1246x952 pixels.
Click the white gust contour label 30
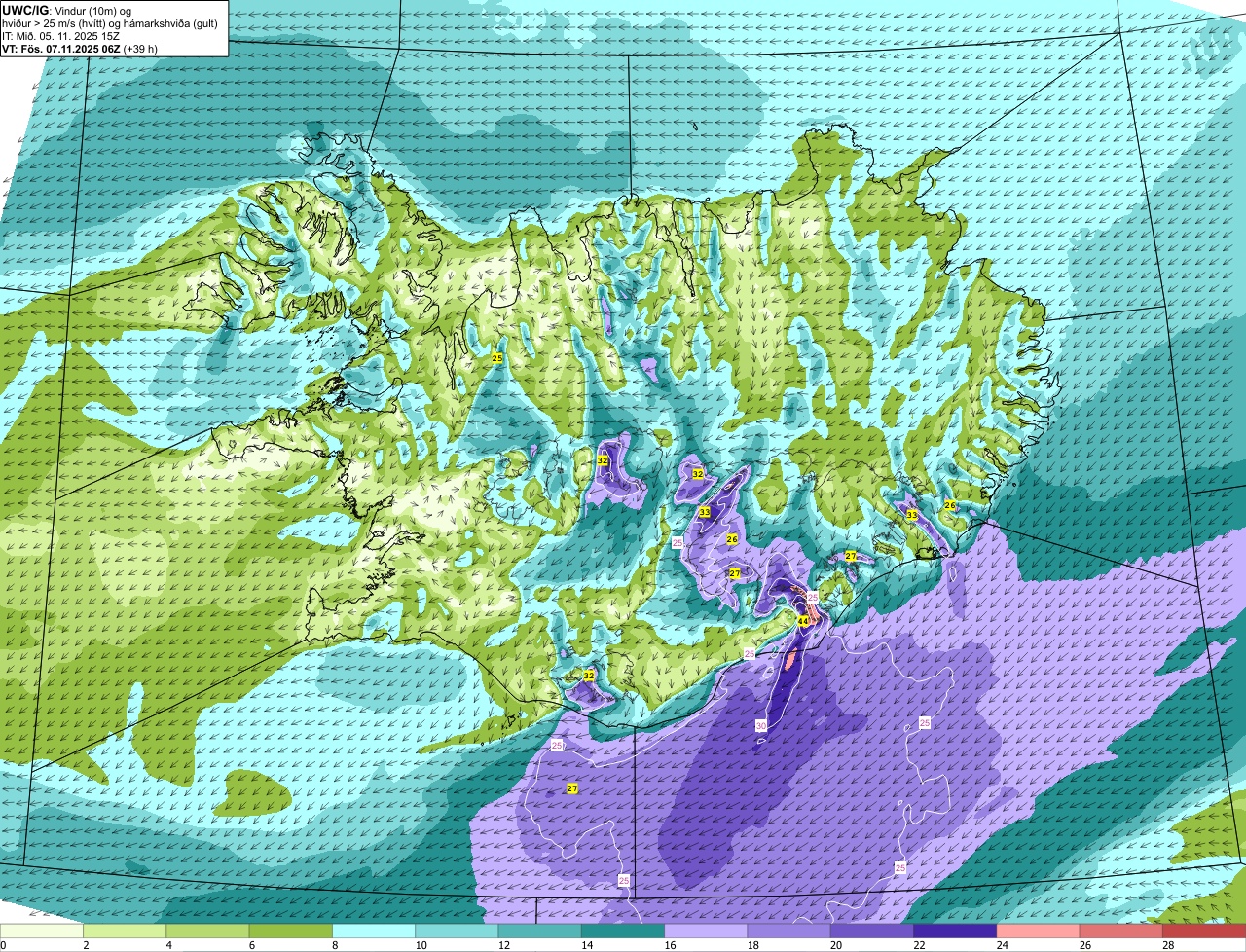click(x=761, y=725)
